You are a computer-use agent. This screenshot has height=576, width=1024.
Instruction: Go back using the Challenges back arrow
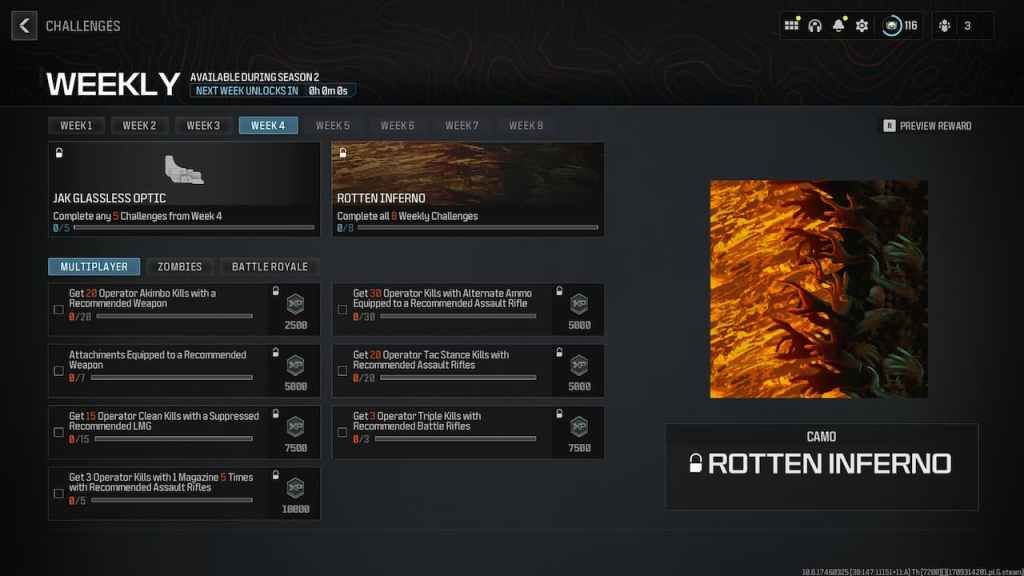(23, 25)
